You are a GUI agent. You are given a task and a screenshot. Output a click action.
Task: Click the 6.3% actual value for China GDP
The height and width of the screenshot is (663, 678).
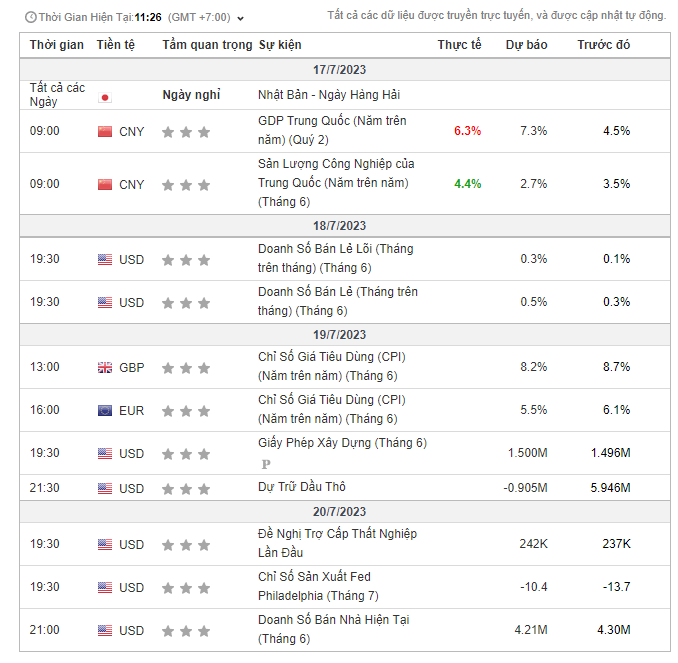(467, 131)
